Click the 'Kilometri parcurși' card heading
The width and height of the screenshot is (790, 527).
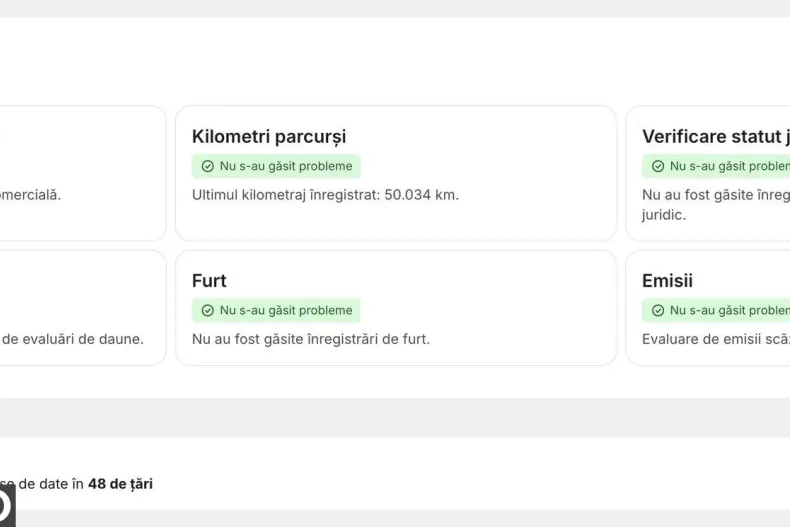pos(269,137)
